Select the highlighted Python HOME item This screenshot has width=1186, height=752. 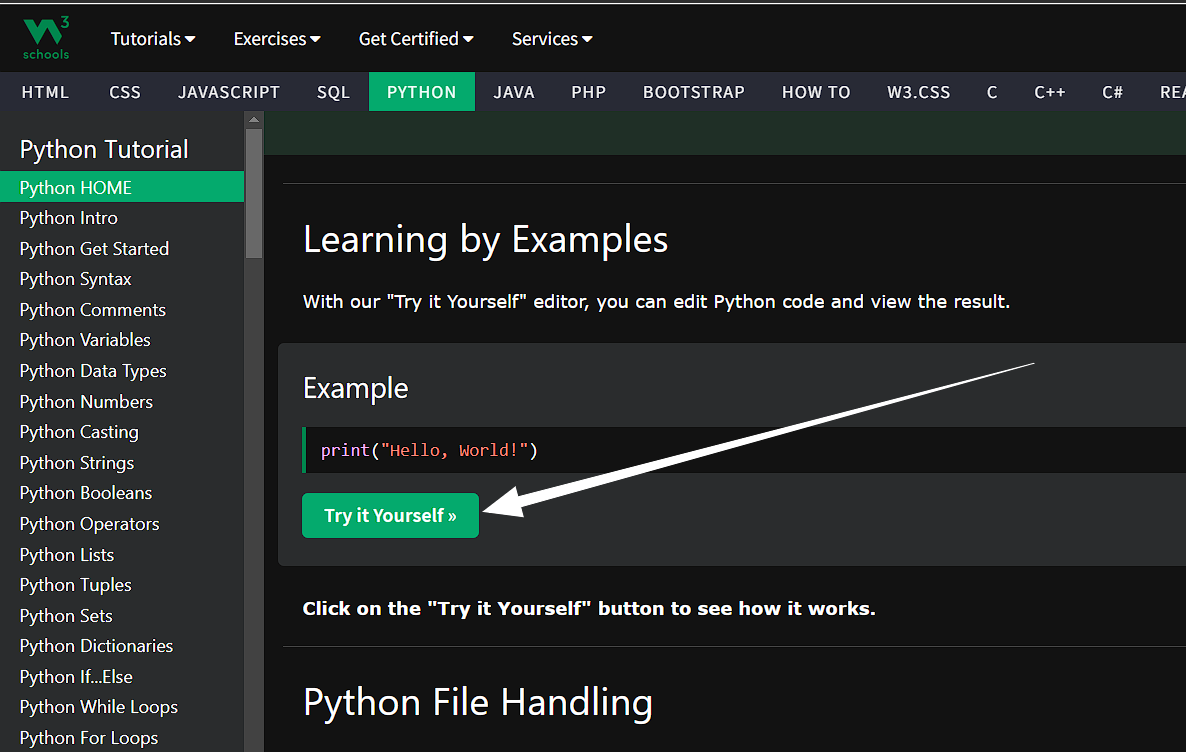coord(75,188)
